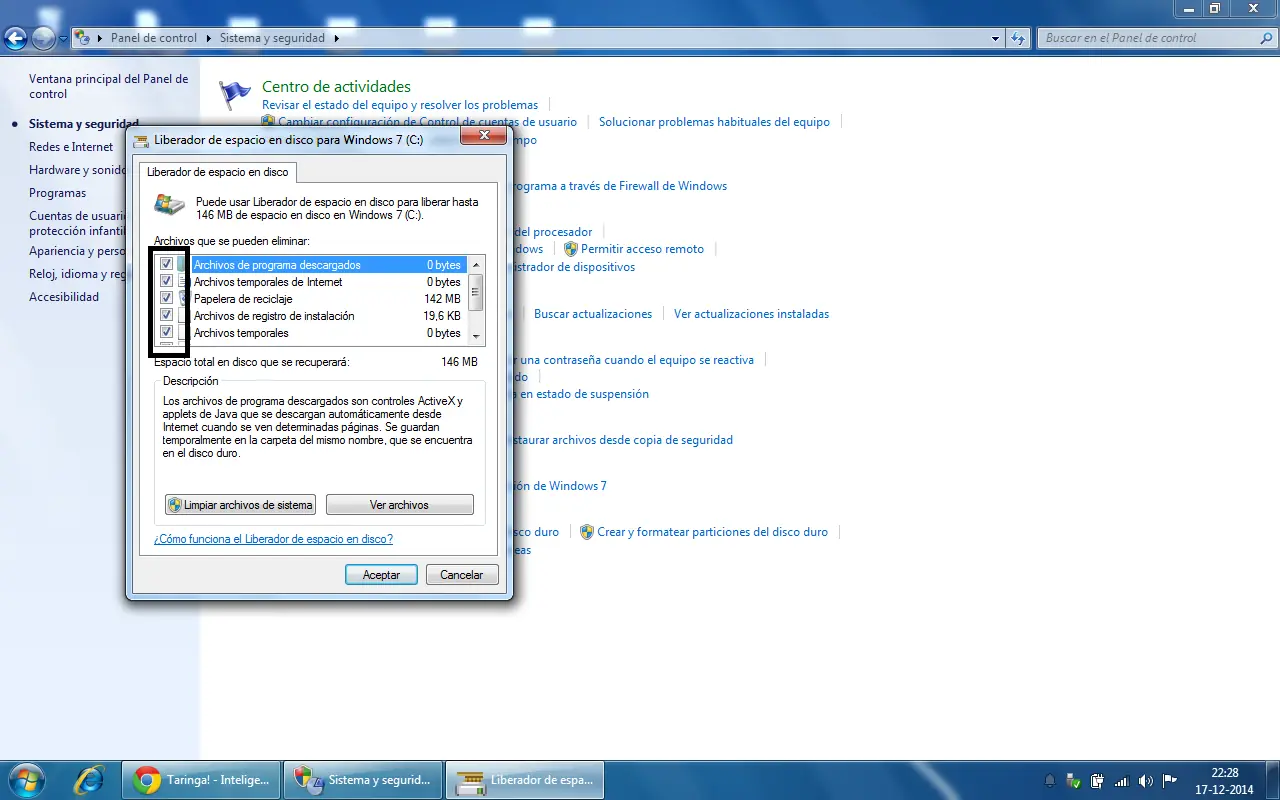Click the Ver archivos button

(x=399, y=505)
